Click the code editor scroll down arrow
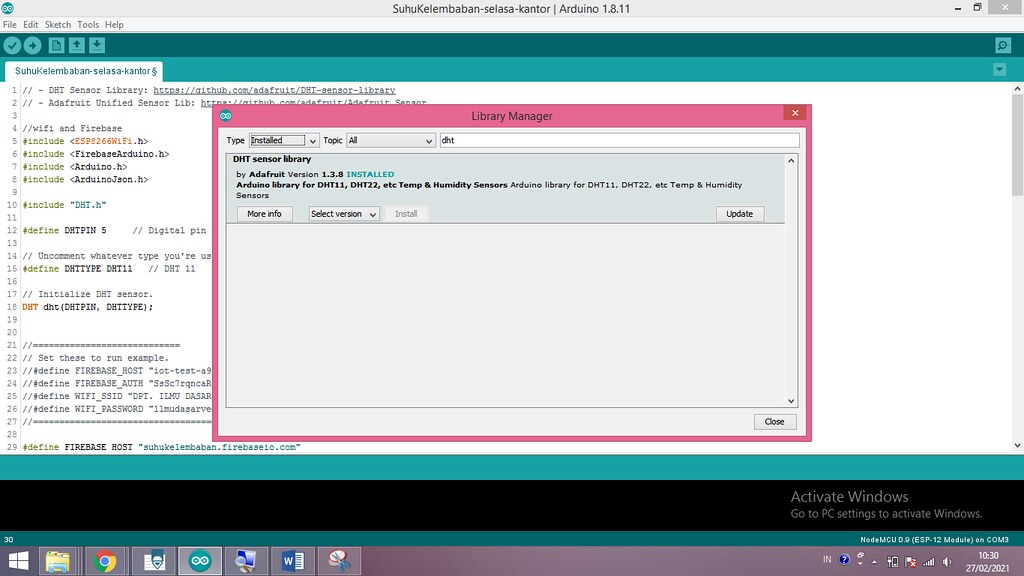 tap(1017, 445)
